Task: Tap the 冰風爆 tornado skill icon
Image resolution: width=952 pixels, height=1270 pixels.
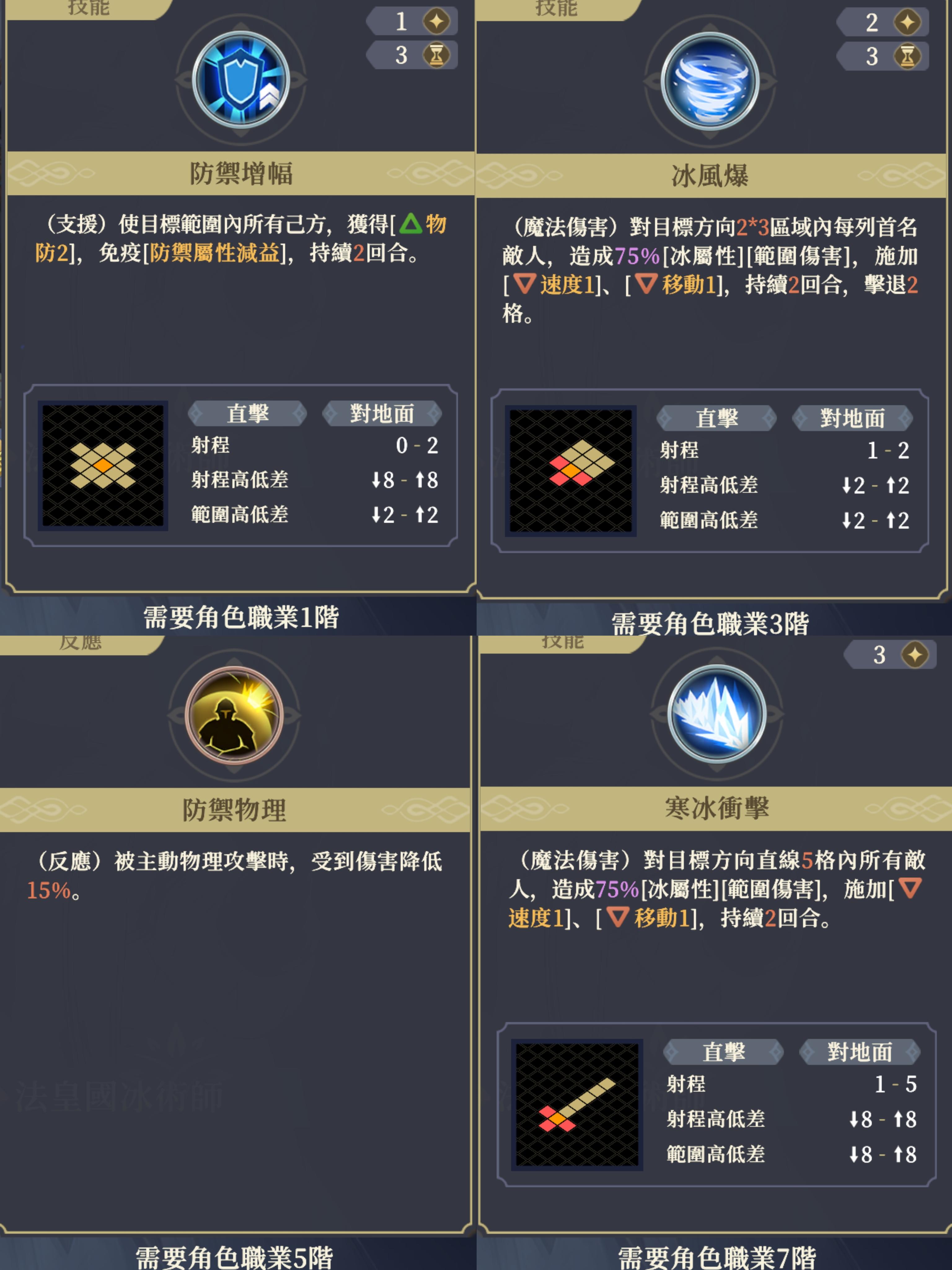Action: [710, 82]
